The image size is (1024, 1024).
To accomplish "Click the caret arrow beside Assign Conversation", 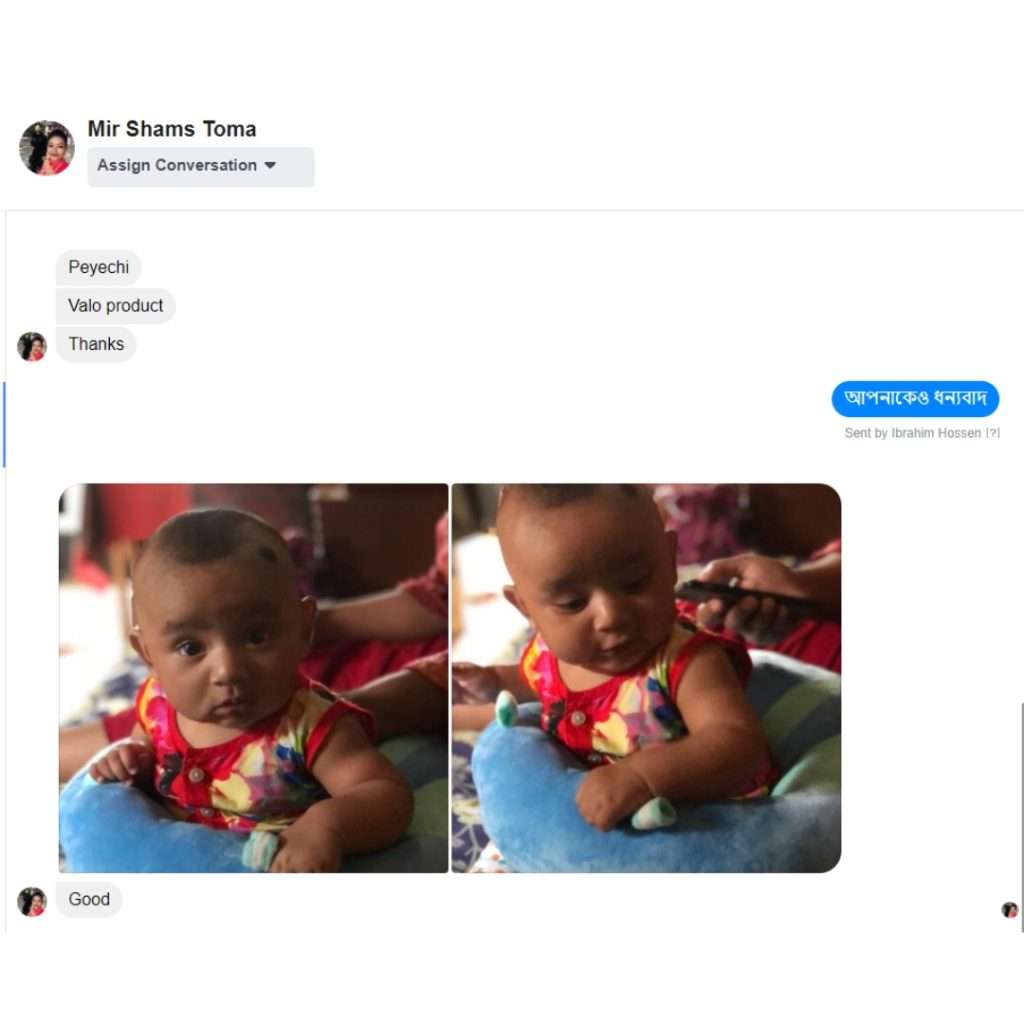I will (270, 166).
